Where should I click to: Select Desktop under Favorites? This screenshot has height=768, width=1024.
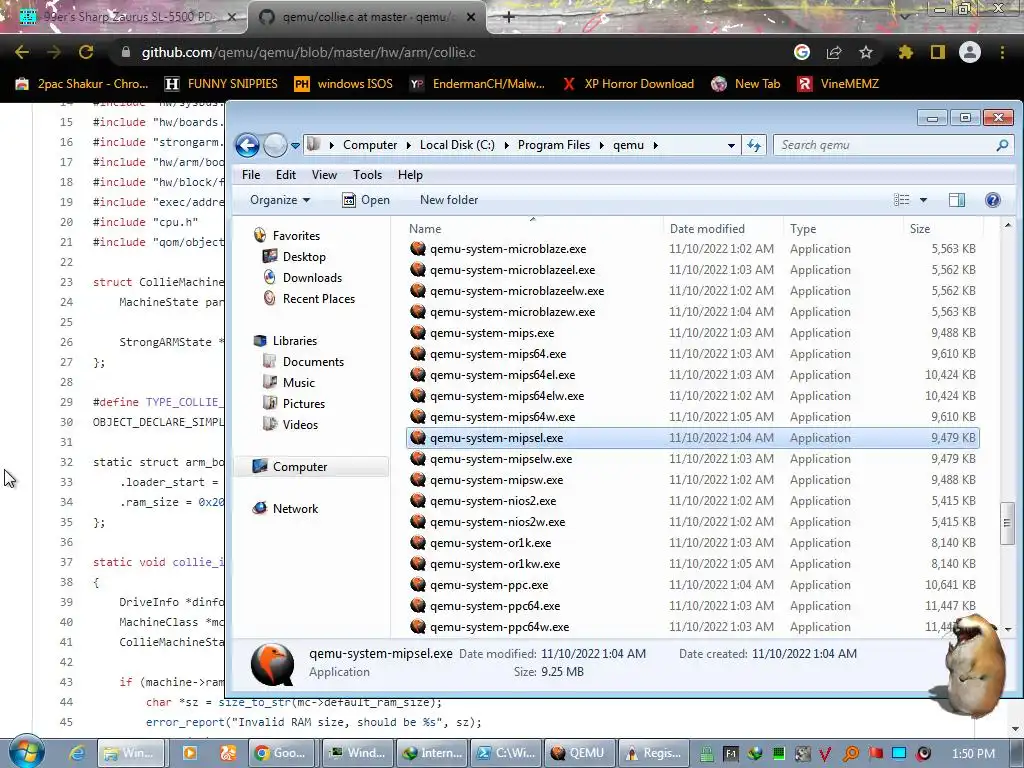pos(304,257)
